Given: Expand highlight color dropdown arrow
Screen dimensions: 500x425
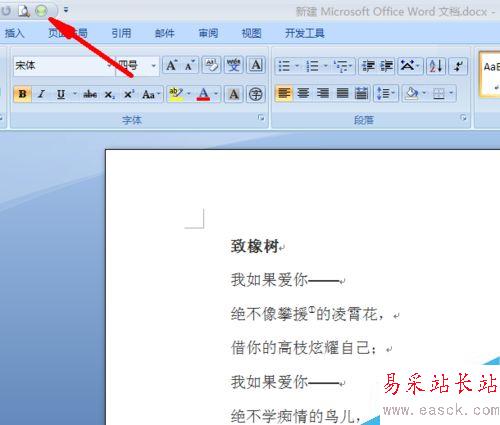Looking at the screenshot, I should [189, 94].
